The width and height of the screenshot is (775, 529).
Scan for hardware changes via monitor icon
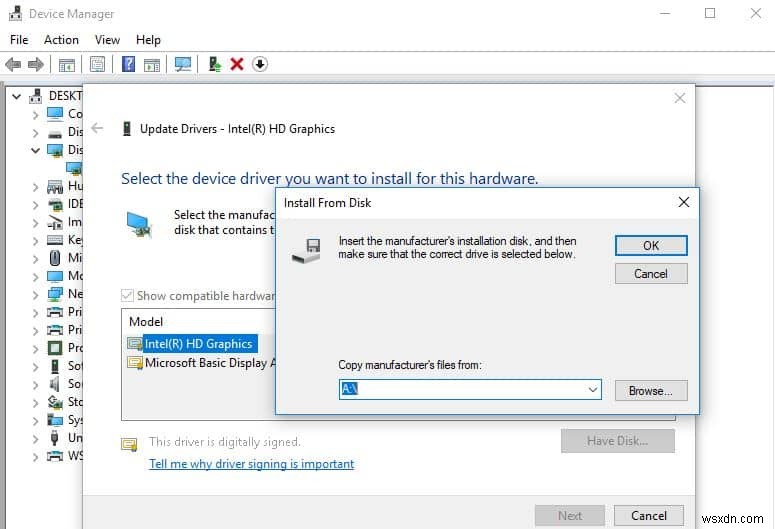click(183, 64)
